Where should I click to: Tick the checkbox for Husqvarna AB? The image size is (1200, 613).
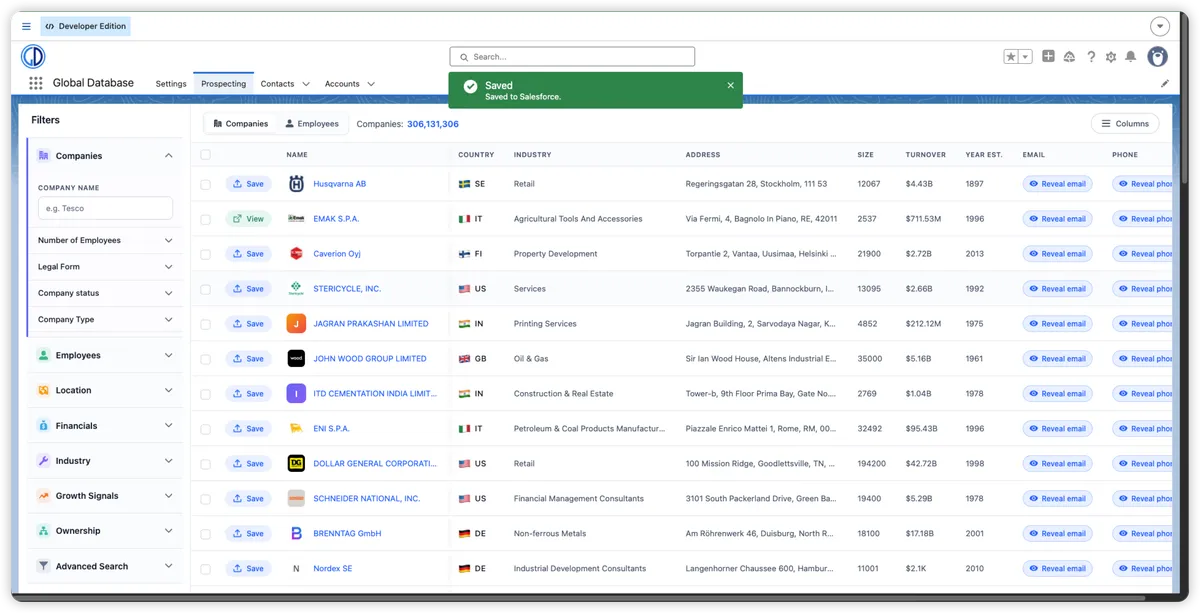[206, 185]
